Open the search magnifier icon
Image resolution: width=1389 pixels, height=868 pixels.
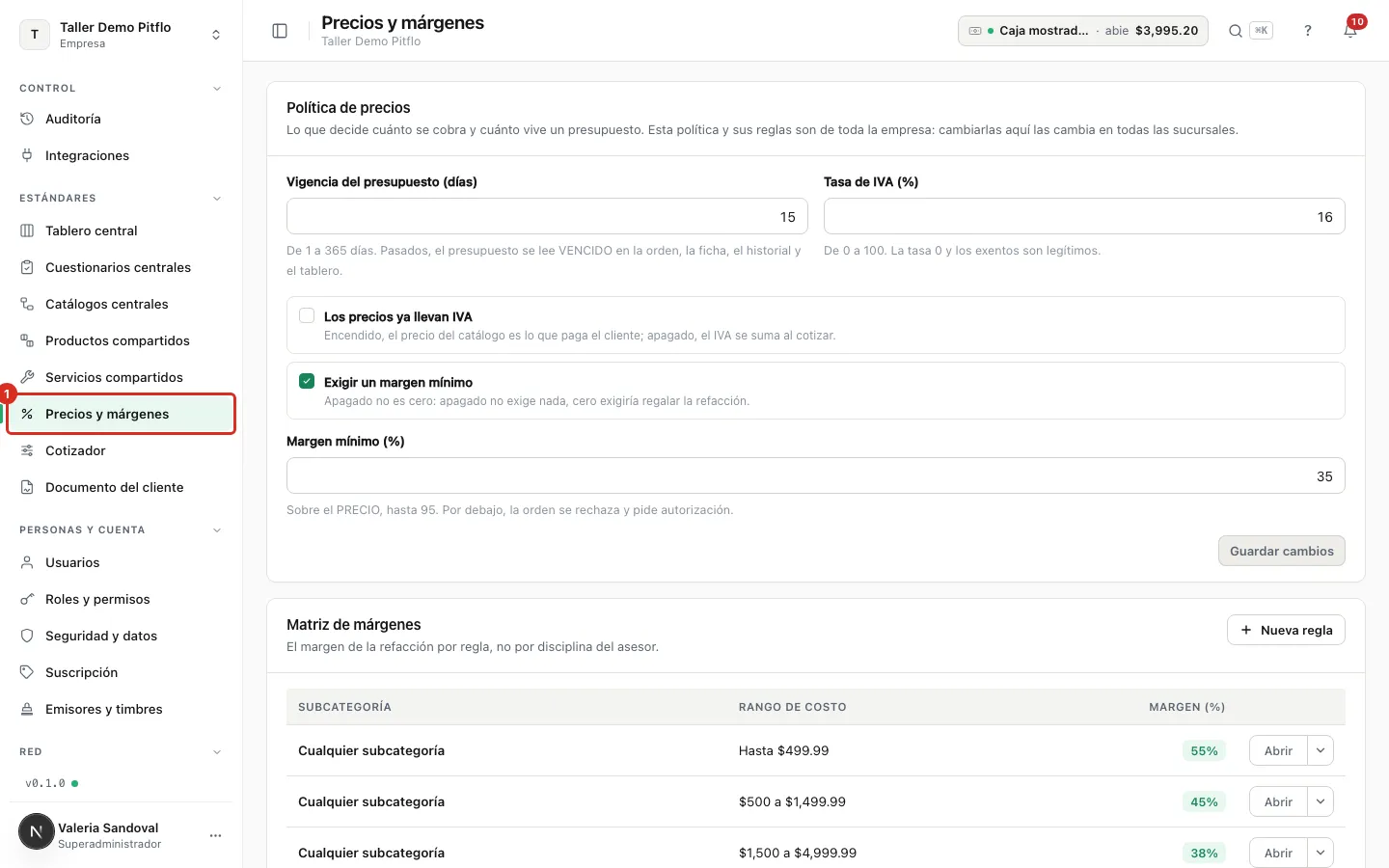tap(1235, 31)
